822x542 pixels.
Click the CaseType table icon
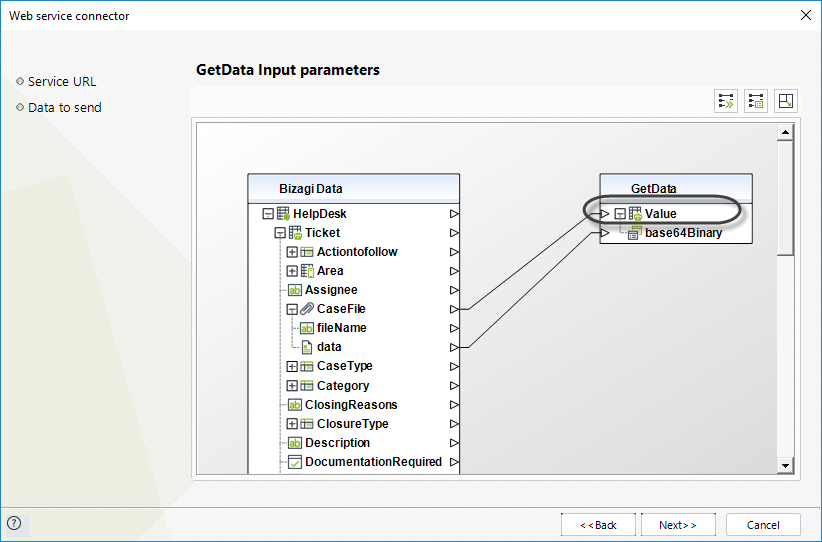tap(307, 366)
